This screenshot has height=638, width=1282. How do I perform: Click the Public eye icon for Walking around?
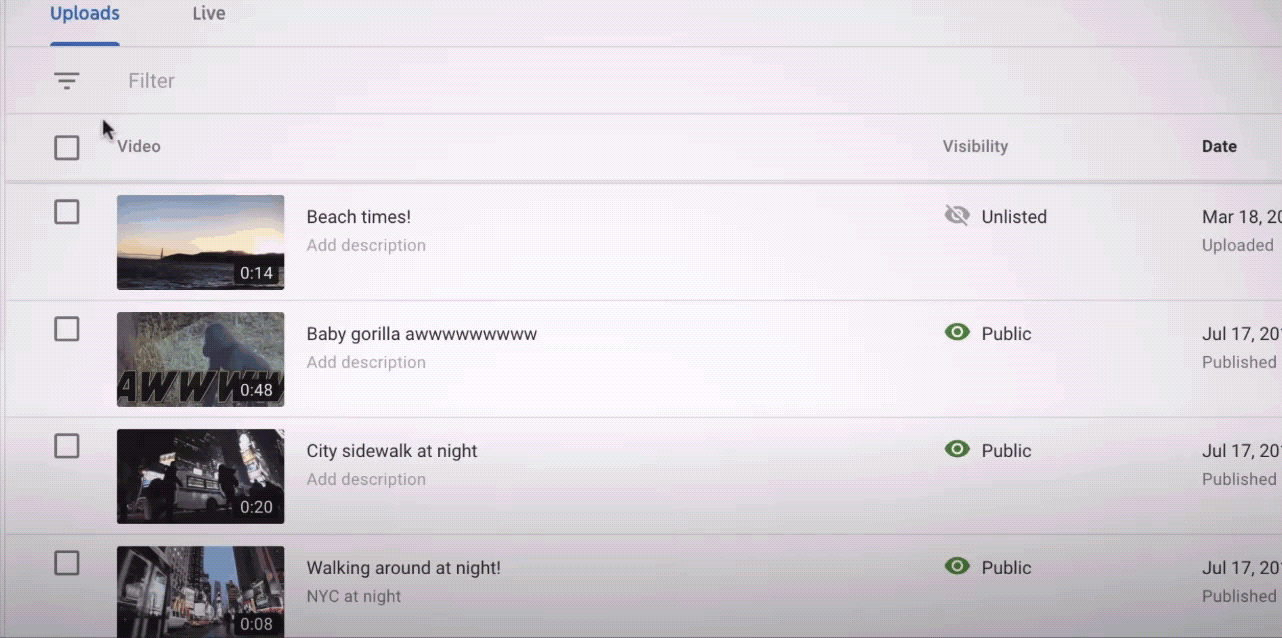(x=957, y=566)
